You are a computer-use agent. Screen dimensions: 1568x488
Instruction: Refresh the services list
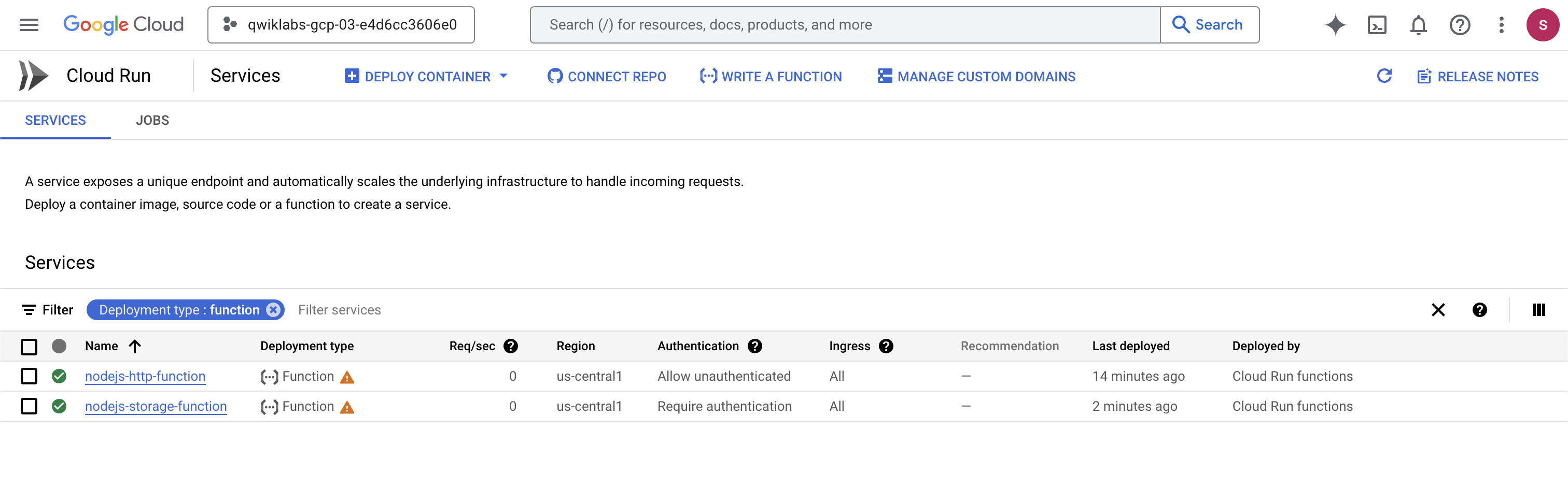pos(1384,76)
